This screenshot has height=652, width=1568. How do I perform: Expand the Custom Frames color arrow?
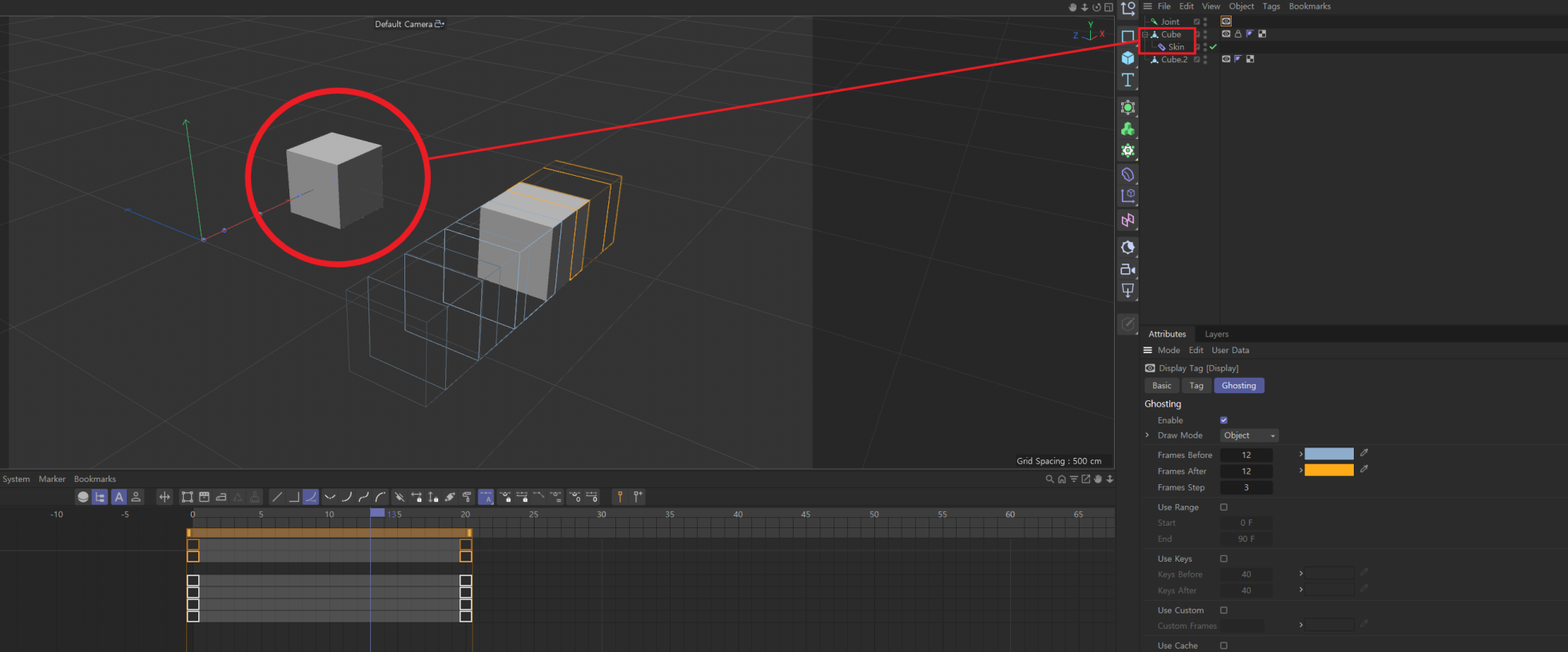[x=1301, y=625]
